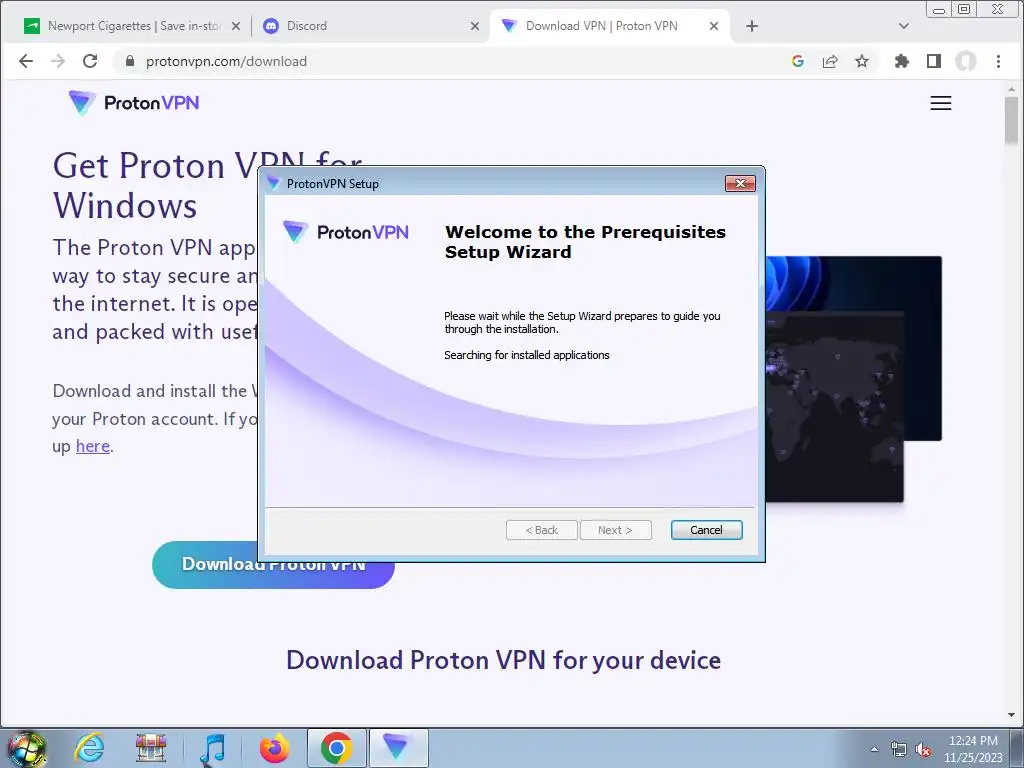This screenshot has width=1024, height=768.
Task: Open the hamburger menu on the Proton VPN page
Action: (x=940, y=103)
